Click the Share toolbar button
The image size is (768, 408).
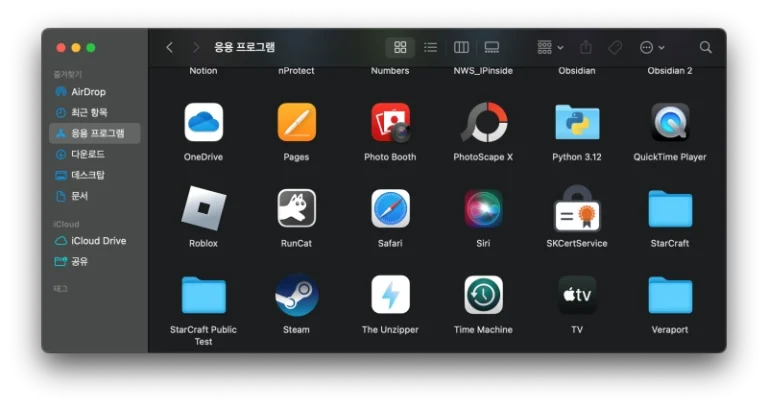[586, 47]
